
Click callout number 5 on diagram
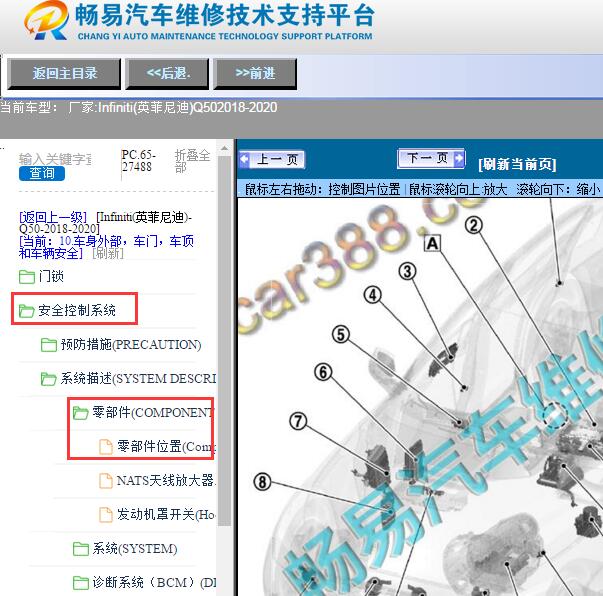click(x=341, y=334)
